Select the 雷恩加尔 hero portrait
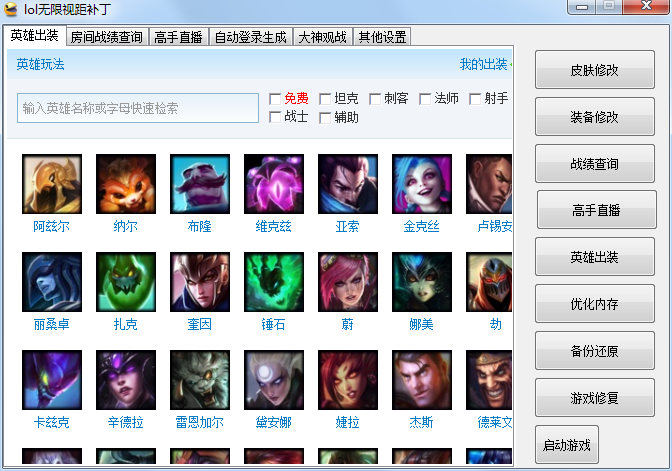This screenshot has height=471, width=672. pyautogui.click(x=200, y=380)
